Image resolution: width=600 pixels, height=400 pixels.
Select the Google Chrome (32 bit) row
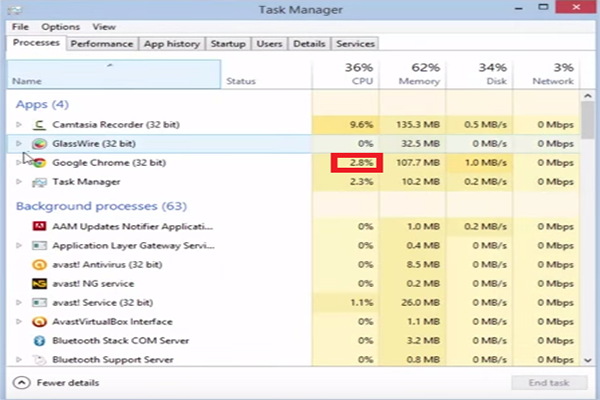(293, 163)
